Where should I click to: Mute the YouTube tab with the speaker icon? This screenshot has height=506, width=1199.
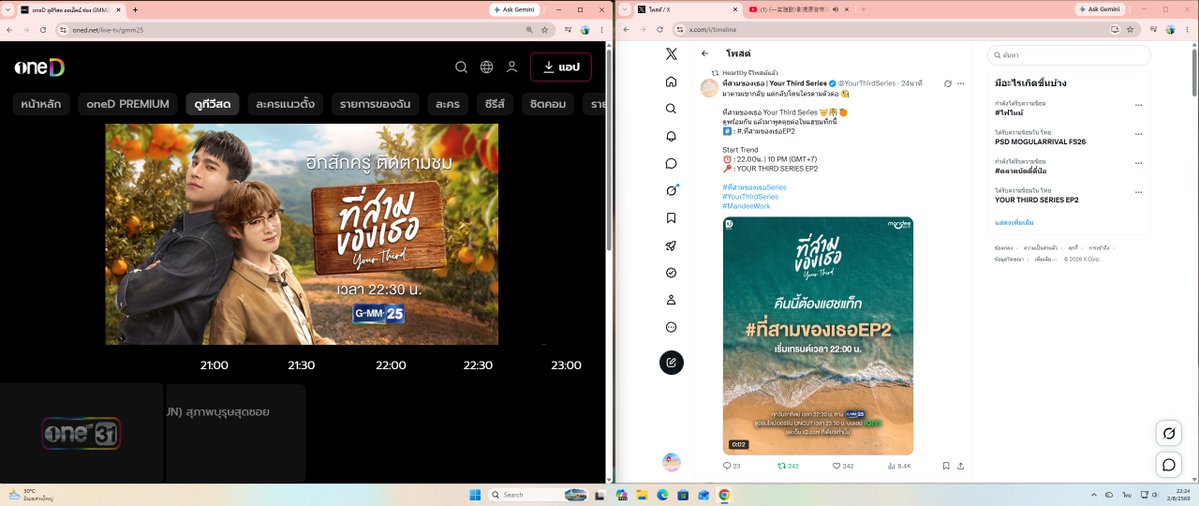[x=836, y=9]
